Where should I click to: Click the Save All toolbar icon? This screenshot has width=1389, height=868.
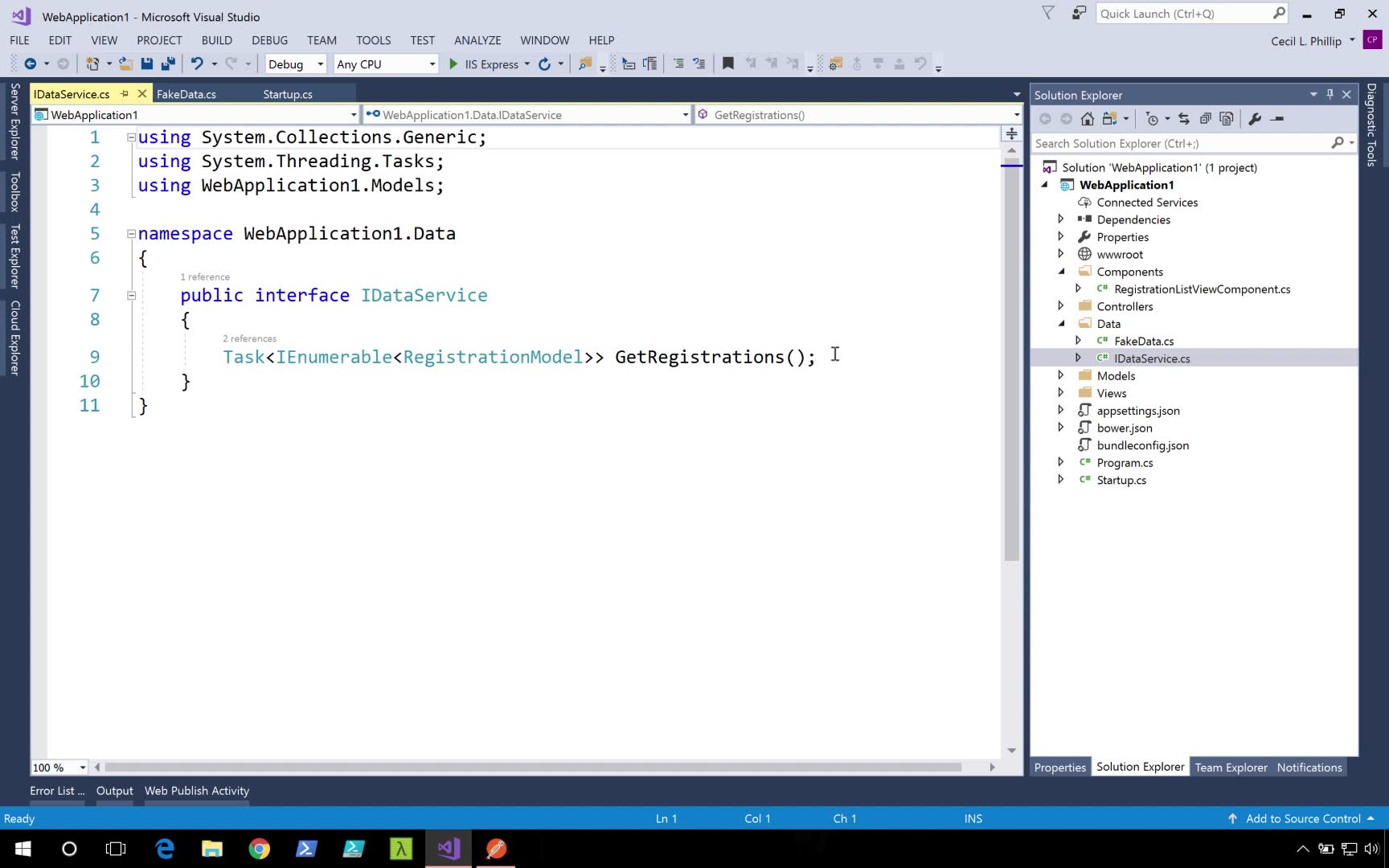point(168,63)
